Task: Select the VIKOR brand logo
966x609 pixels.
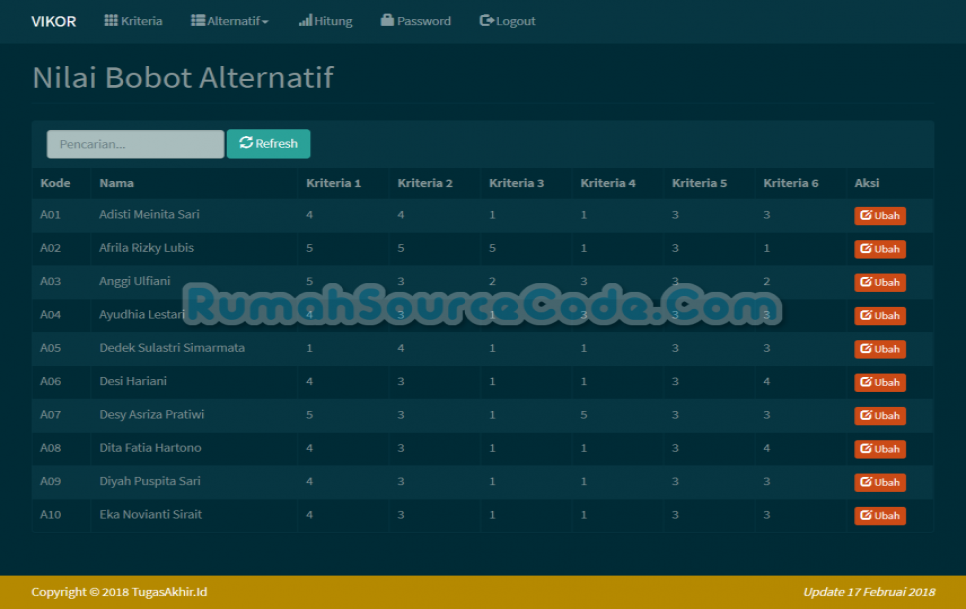Action: (52, 20)
